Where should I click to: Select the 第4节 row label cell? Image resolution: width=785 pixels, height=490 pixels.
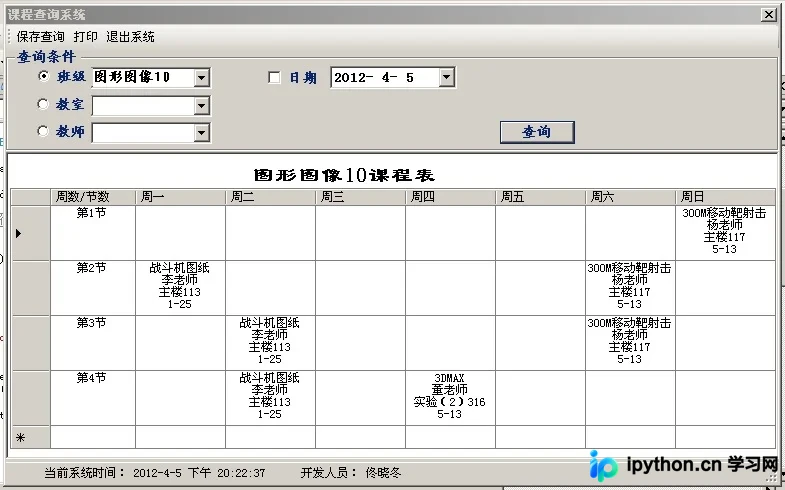93,398
